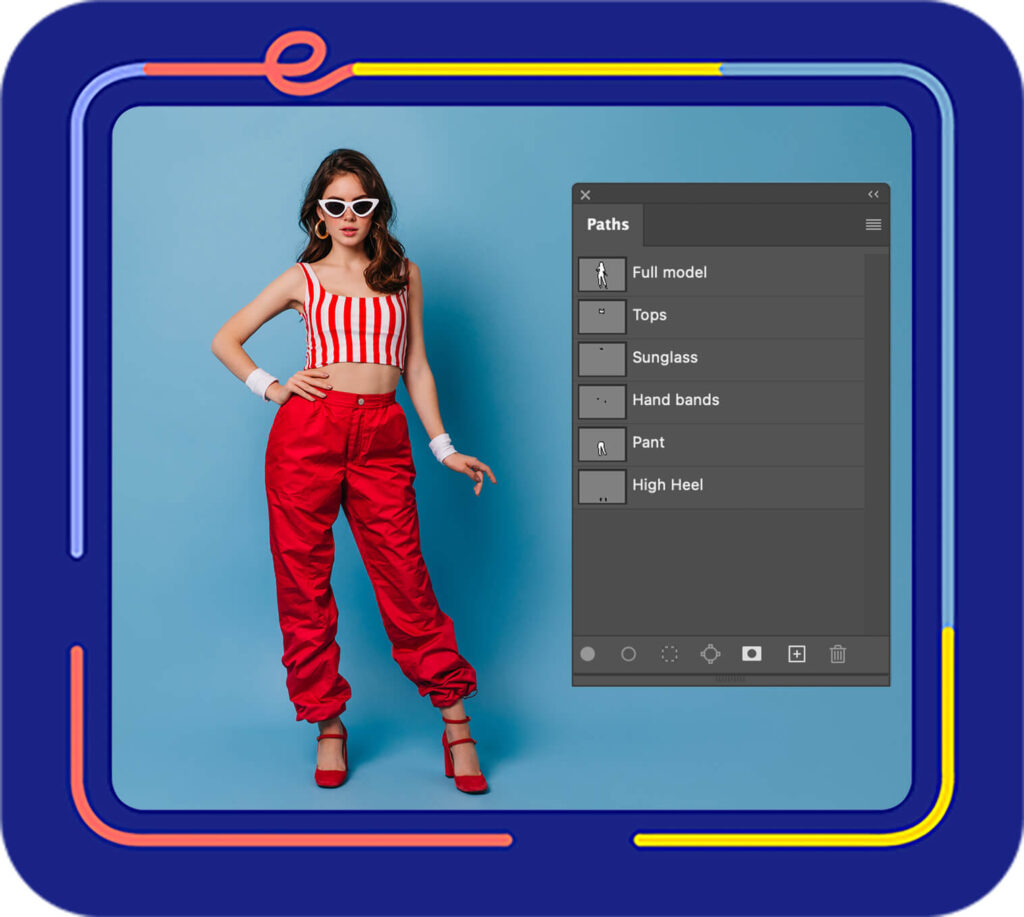The image size is (1024, 917).
Task: Open the Paths panel options menu
Action: tap(873, 225)
